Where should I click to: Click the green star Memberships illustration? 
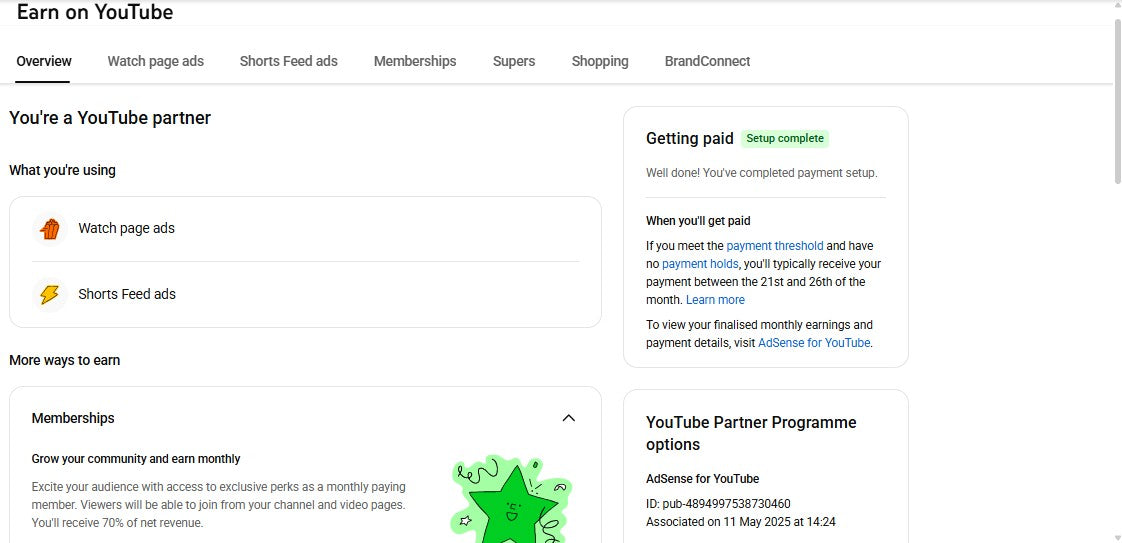510,502
